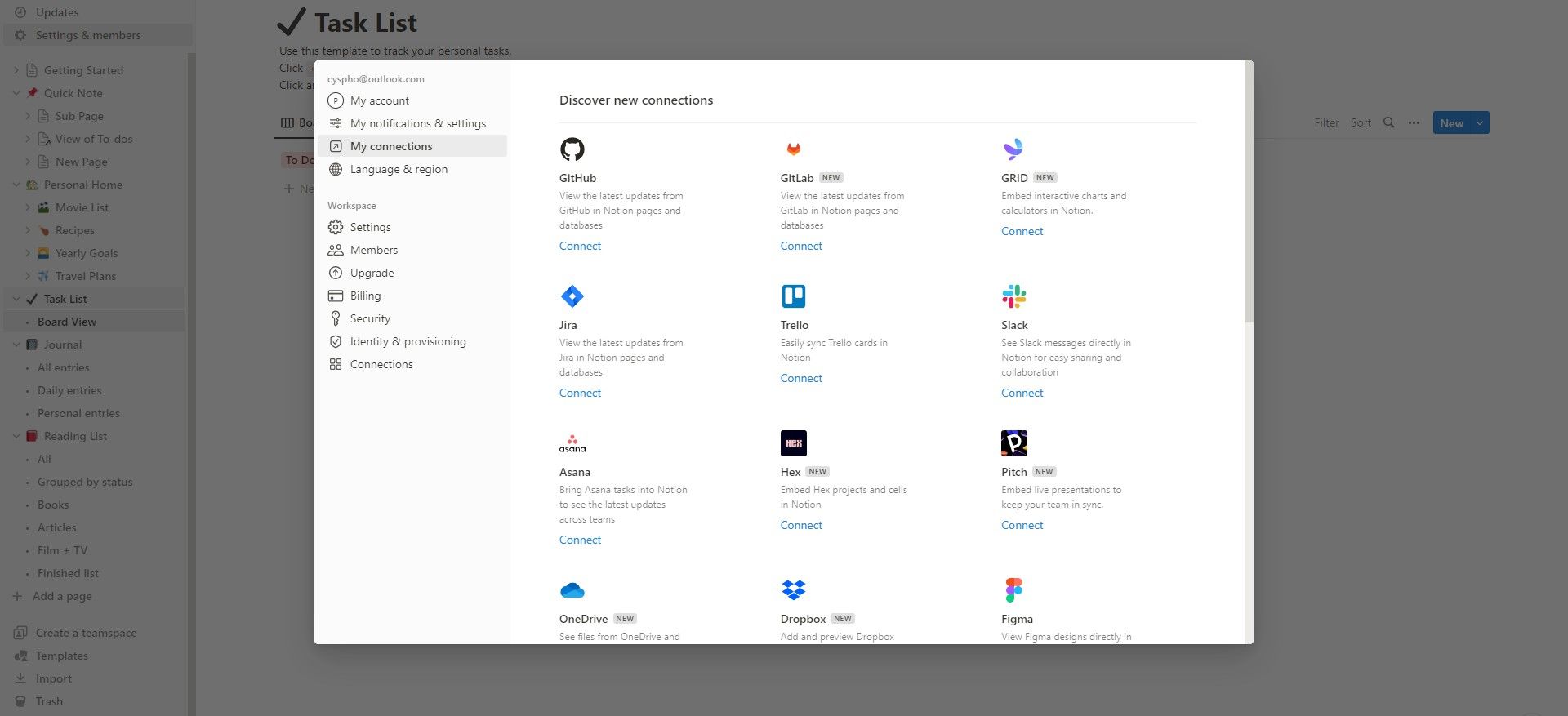Connect the GRID integration
This screenshot has height=716, width=1568.
[x=1022, y=231]
